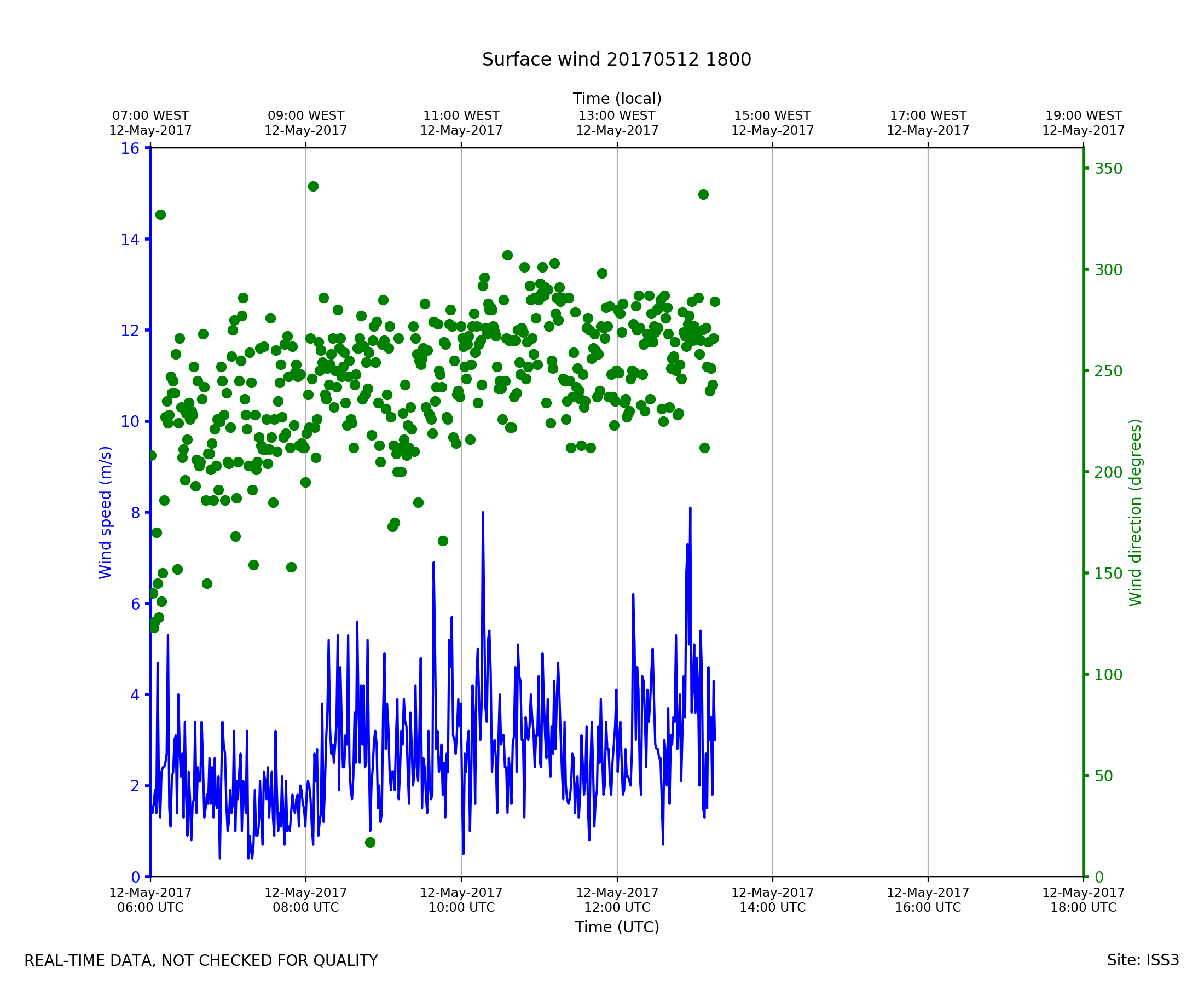Click the 'Site: ISS3' text
The width and height of the screenshot is (1204, 985).
pos(1143,960)
